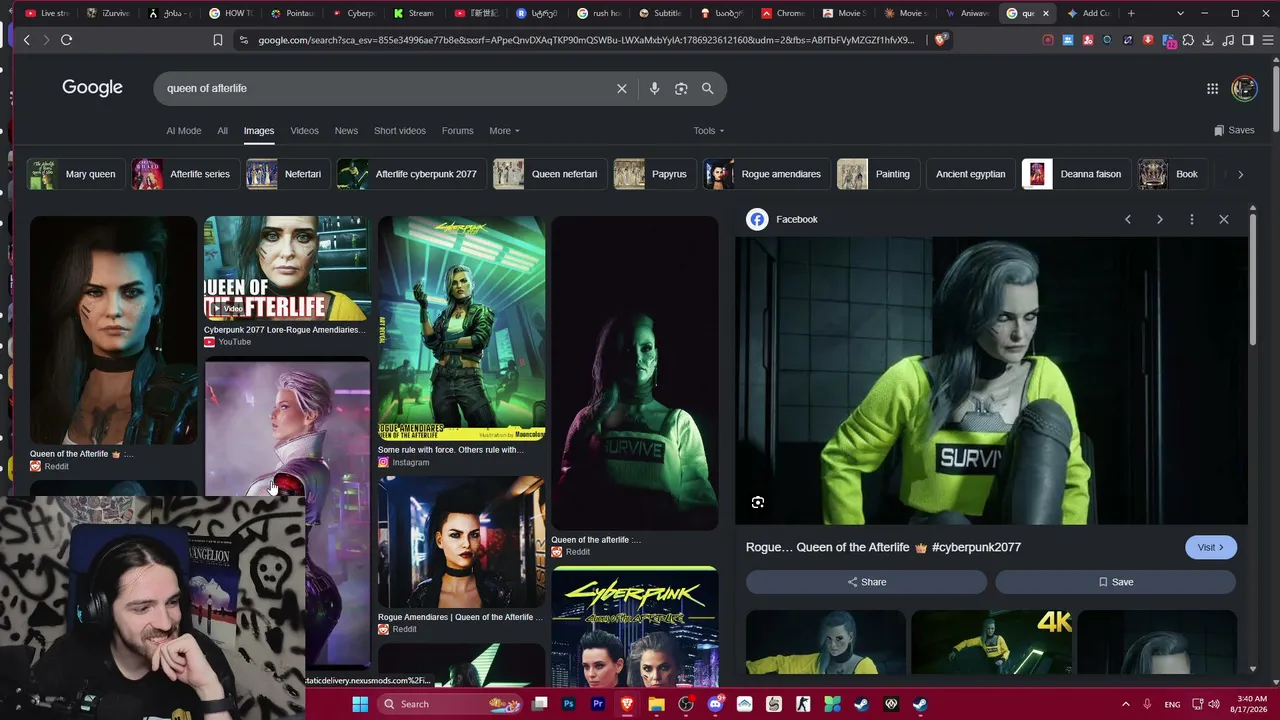This screenshot has width=1280, height=720.
Task: Open the Google account avatar menu
Action: [x=1244, y=88]
